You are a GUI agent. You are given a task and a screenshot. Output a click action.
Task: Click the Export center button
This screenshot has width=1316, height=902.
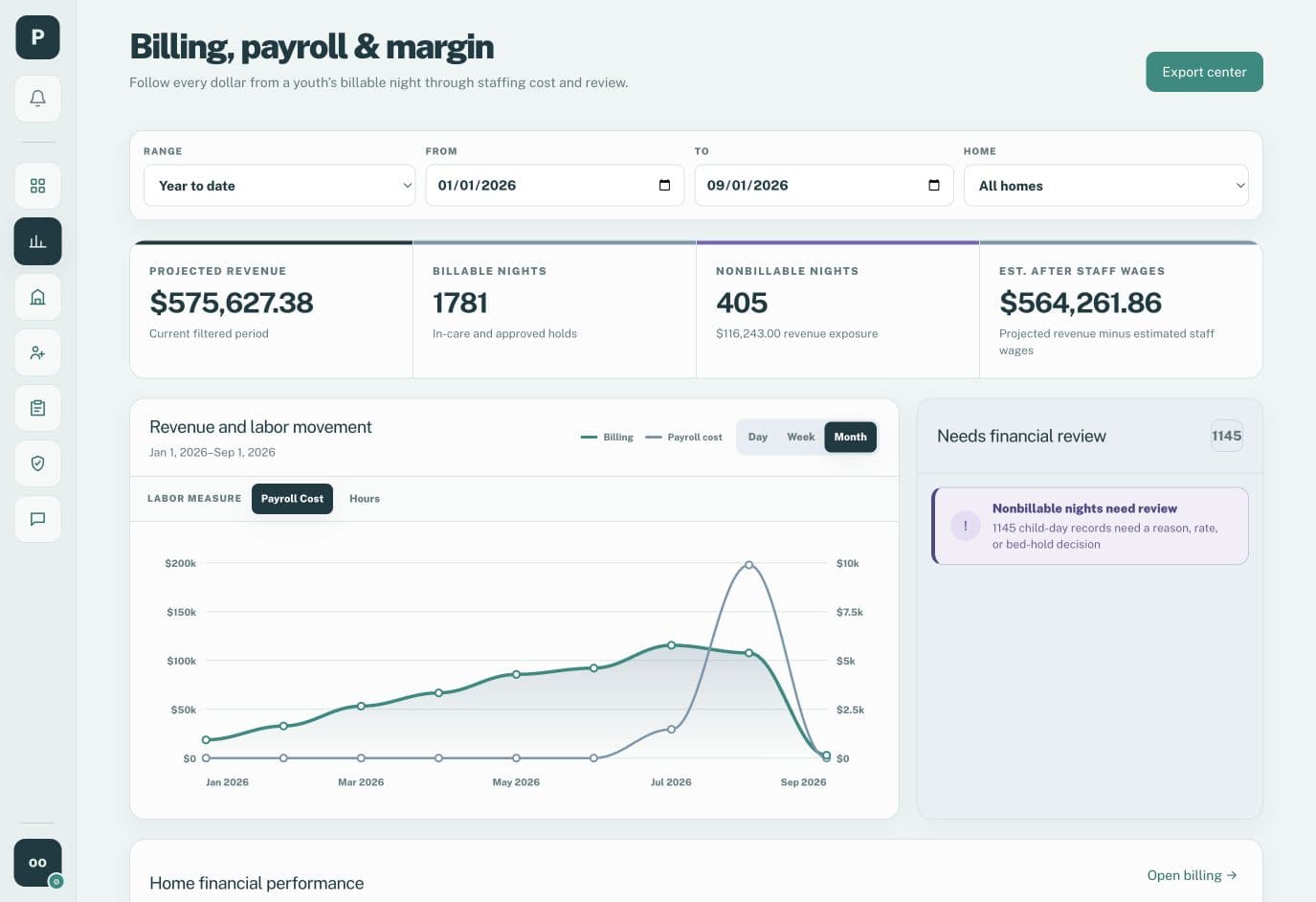[1204, 72]
